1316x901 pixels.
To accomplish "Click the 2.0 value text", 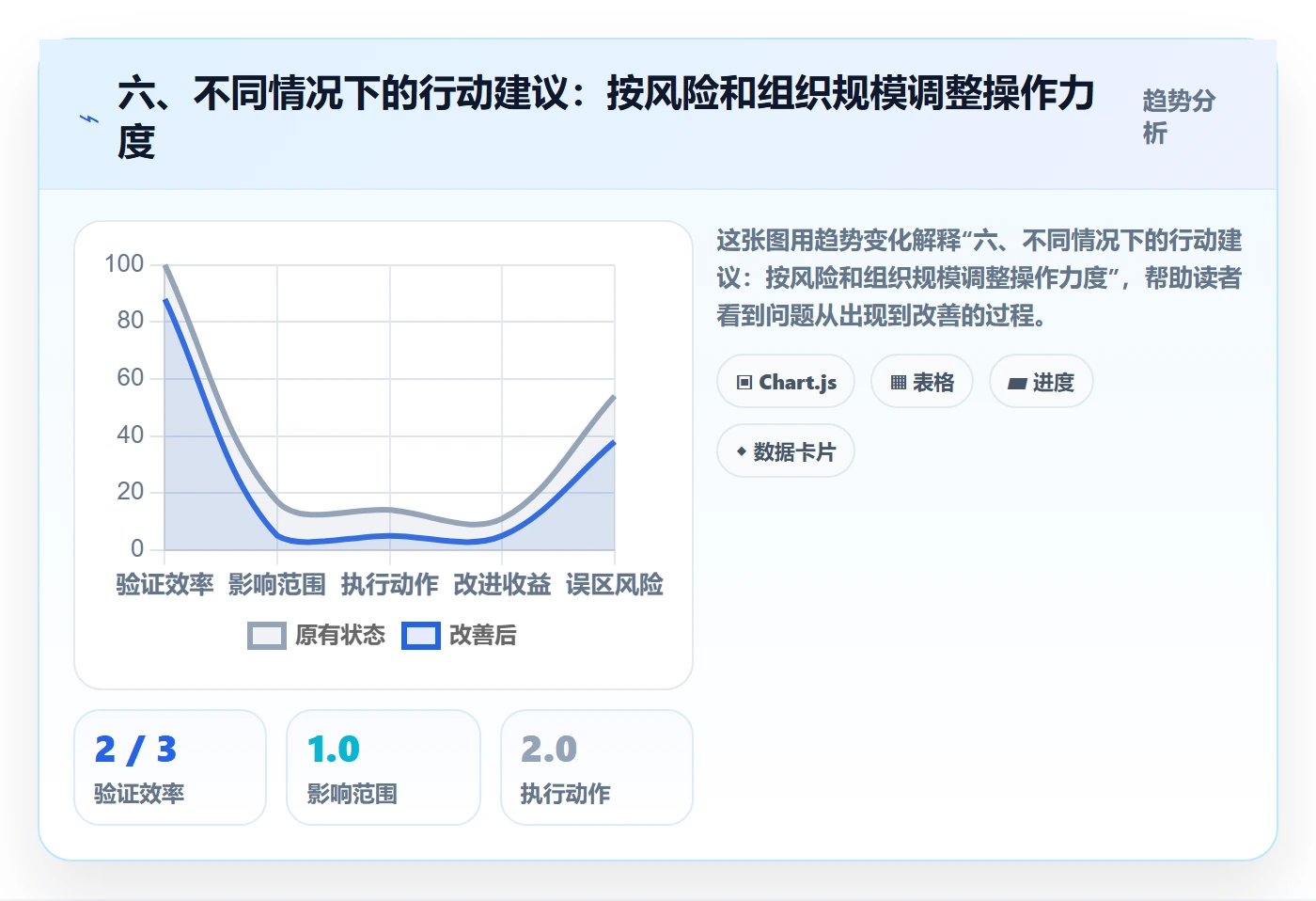I will (x=549, y=750).
